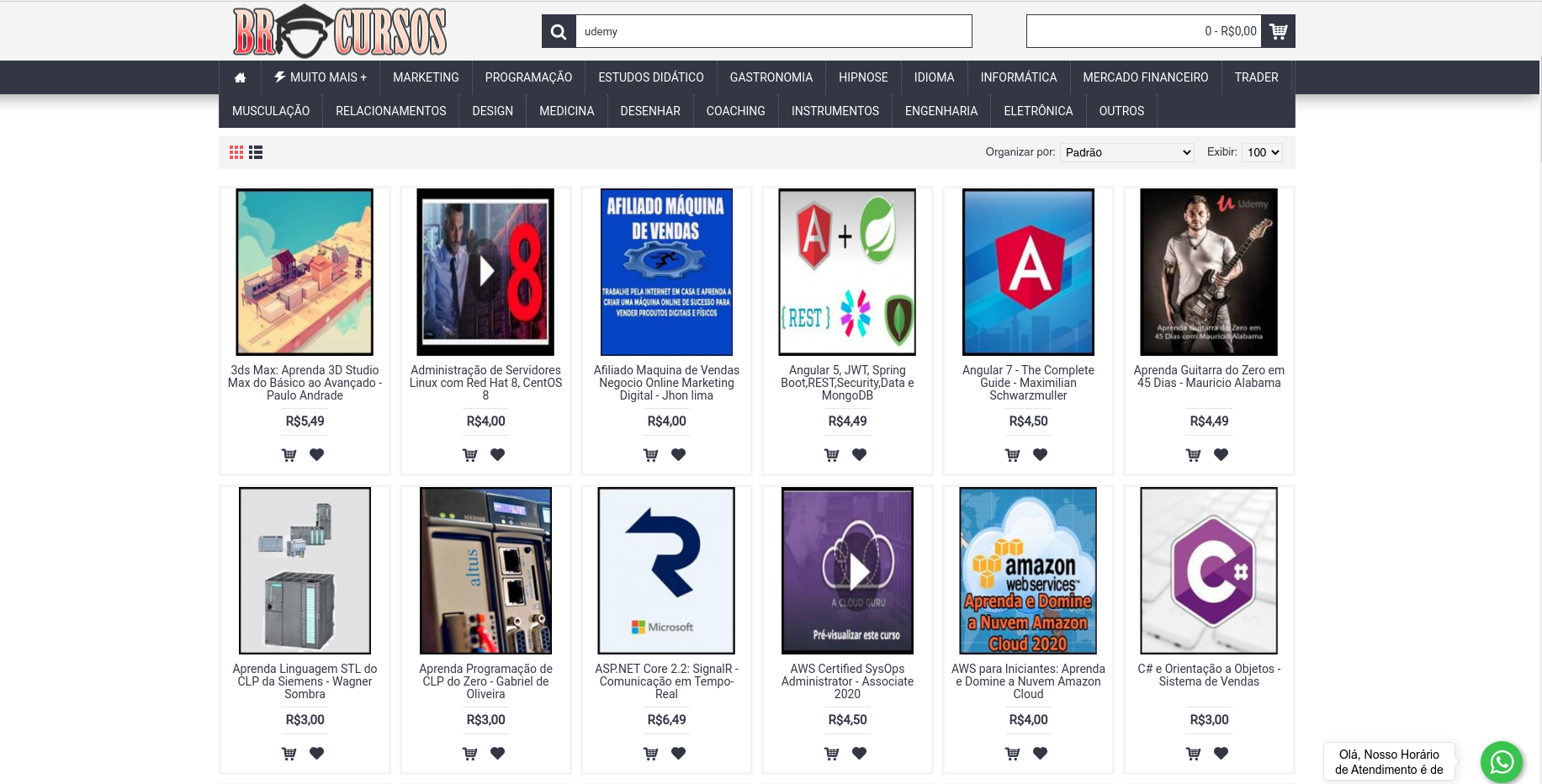Add Red Hat 8 Linux course to cart
1542x784 pixels.
470,455
